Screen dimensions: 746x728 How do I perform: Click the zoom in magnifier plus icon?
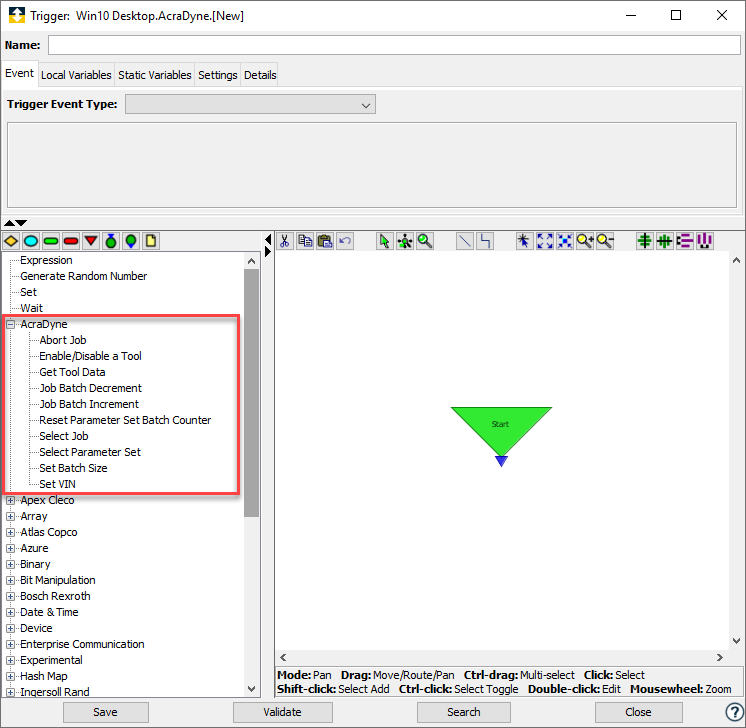coord(585,241)
